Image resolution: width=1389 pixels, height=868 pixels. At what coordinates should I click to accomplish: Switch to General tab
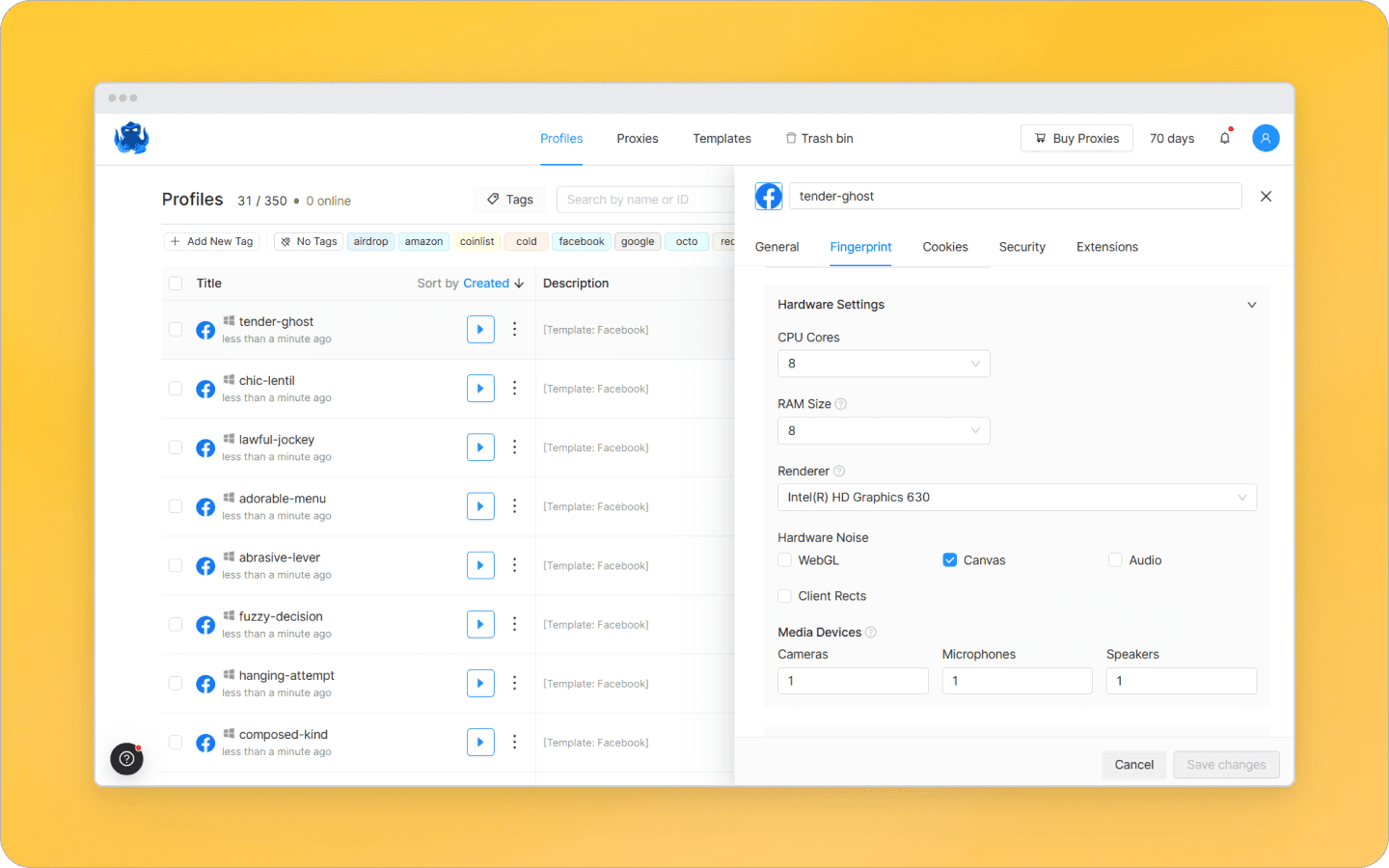[777, 247]
